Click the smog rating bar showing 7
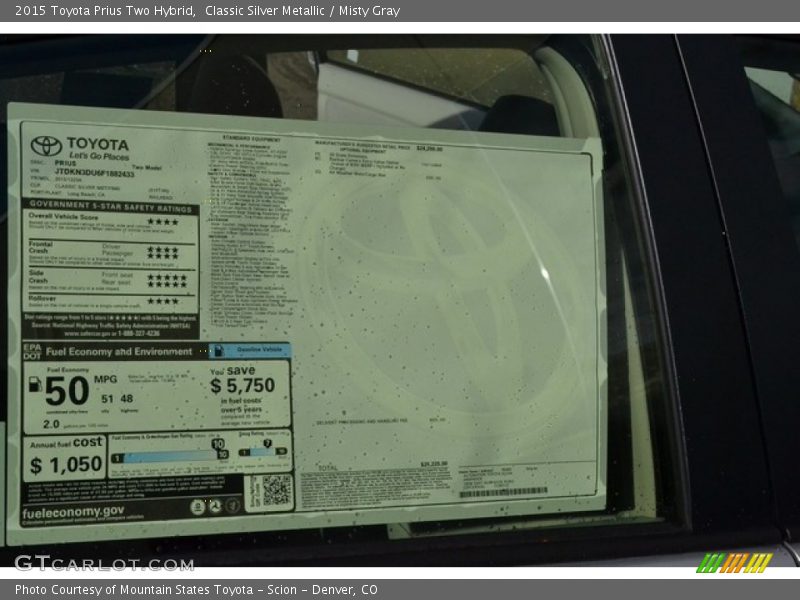Screen dimensions: 800x600 [263, 448]
